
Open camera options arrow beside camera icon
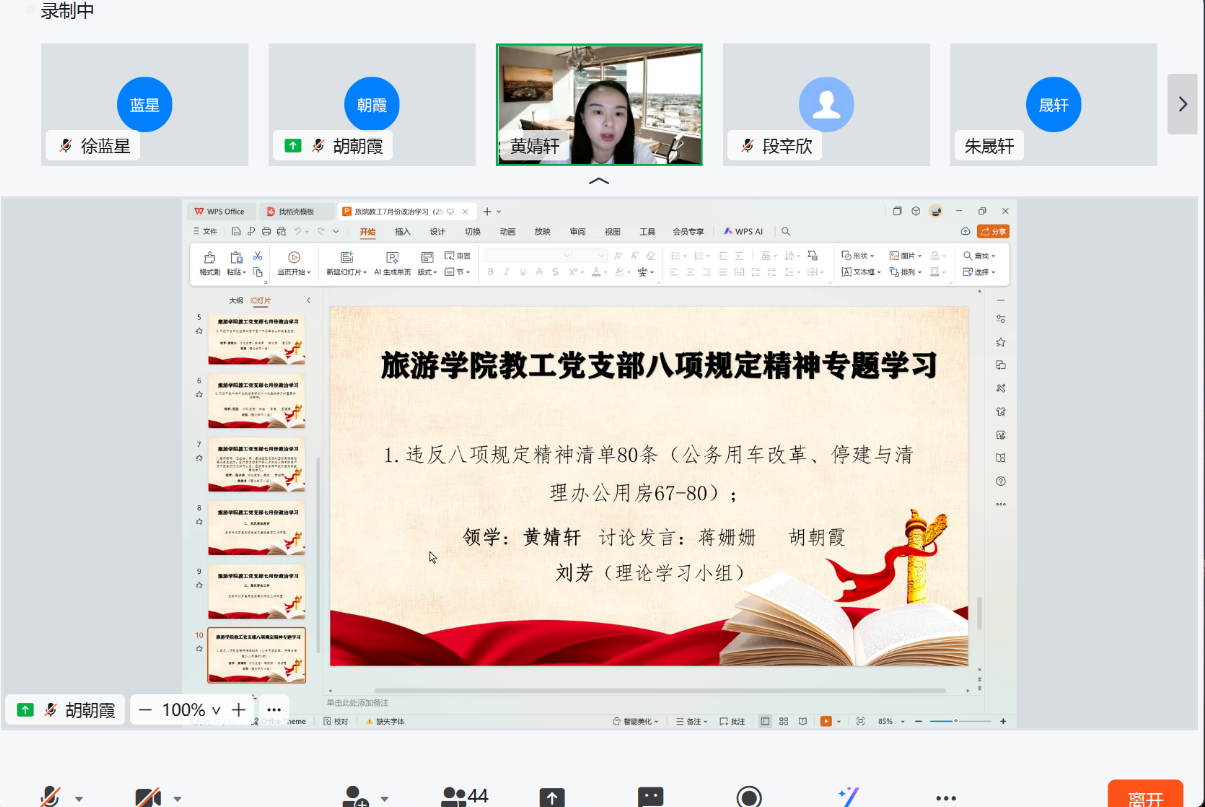(177, 799)
